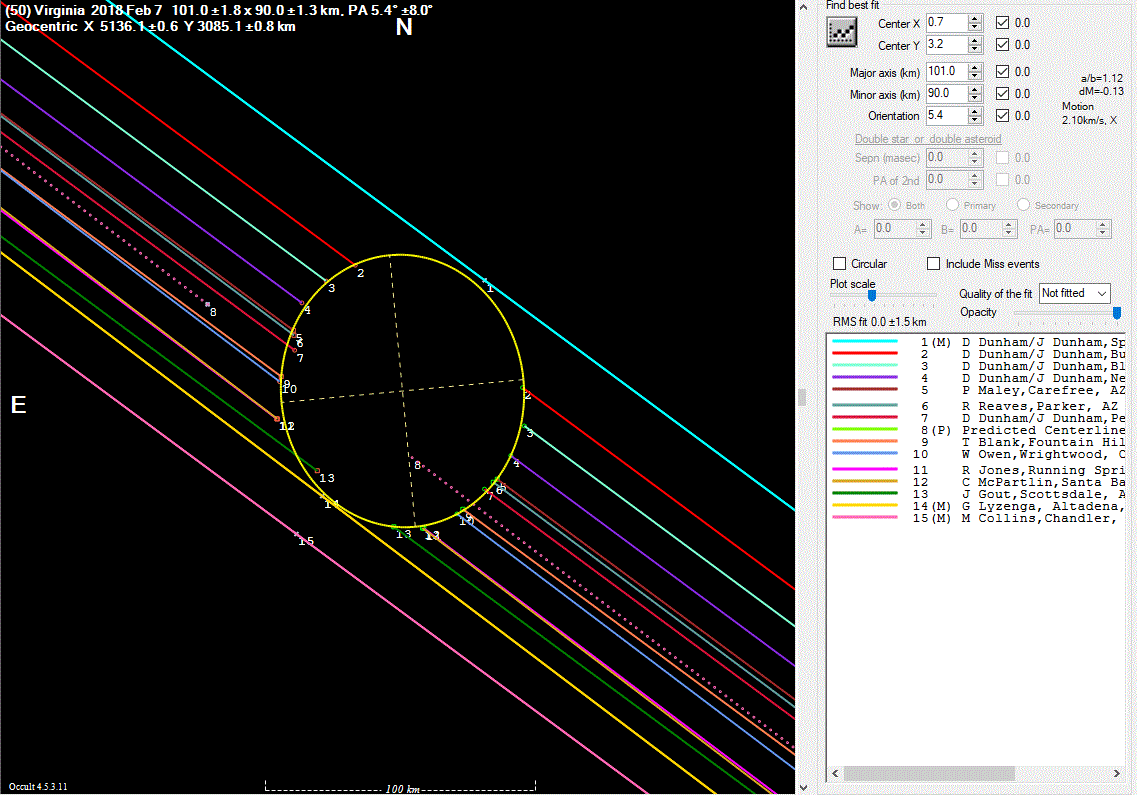Enable the Include Miss events checkbox
This screenshot has width=1137, height=795.
tap(934, 263)
